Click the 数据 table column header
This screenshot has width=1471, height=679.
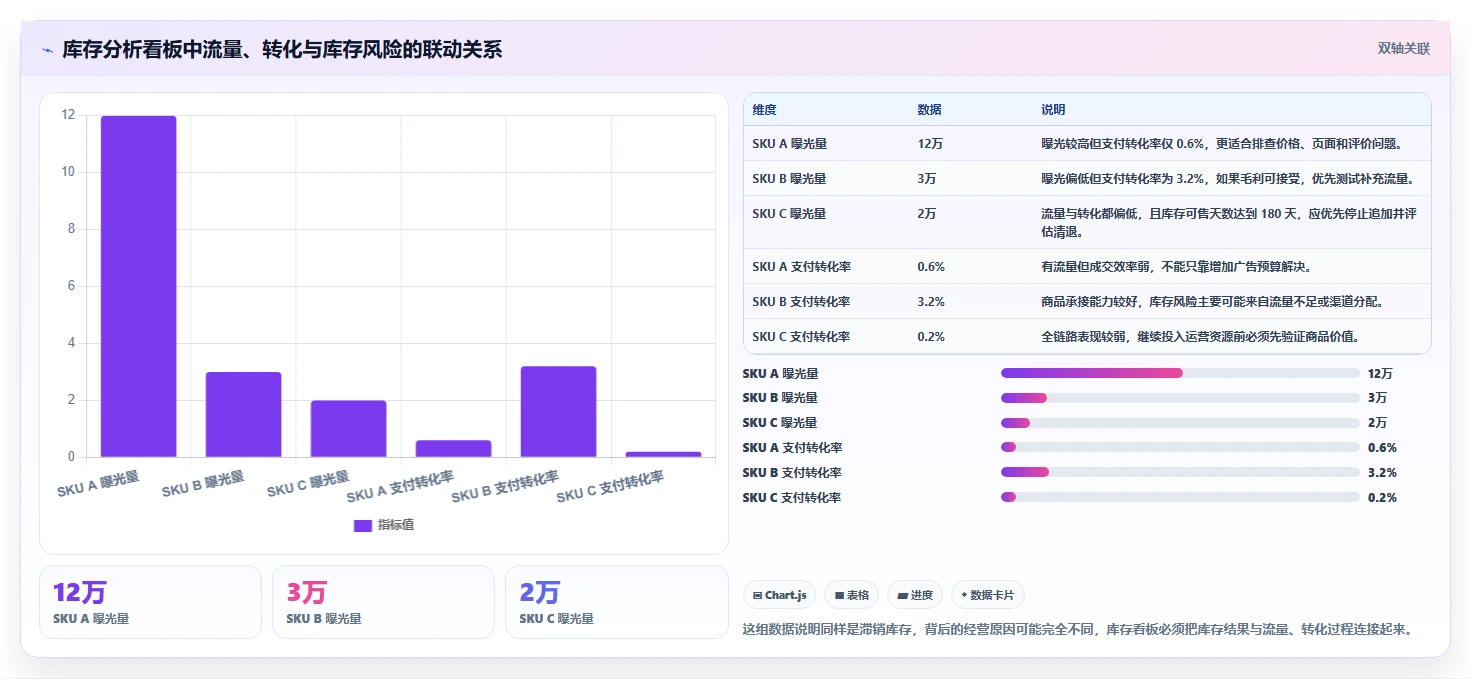pos(929,110)
